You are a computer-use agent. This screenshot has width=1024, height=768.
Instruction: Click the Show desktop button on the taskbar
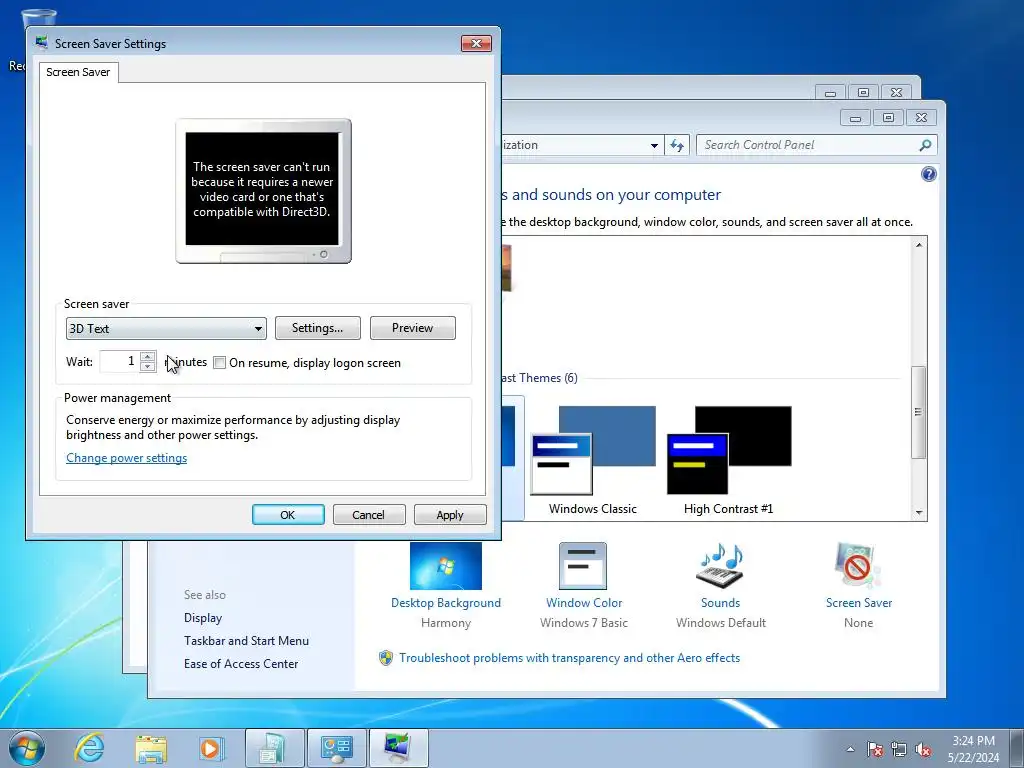pyautogui.click(x=1017, y=748)
